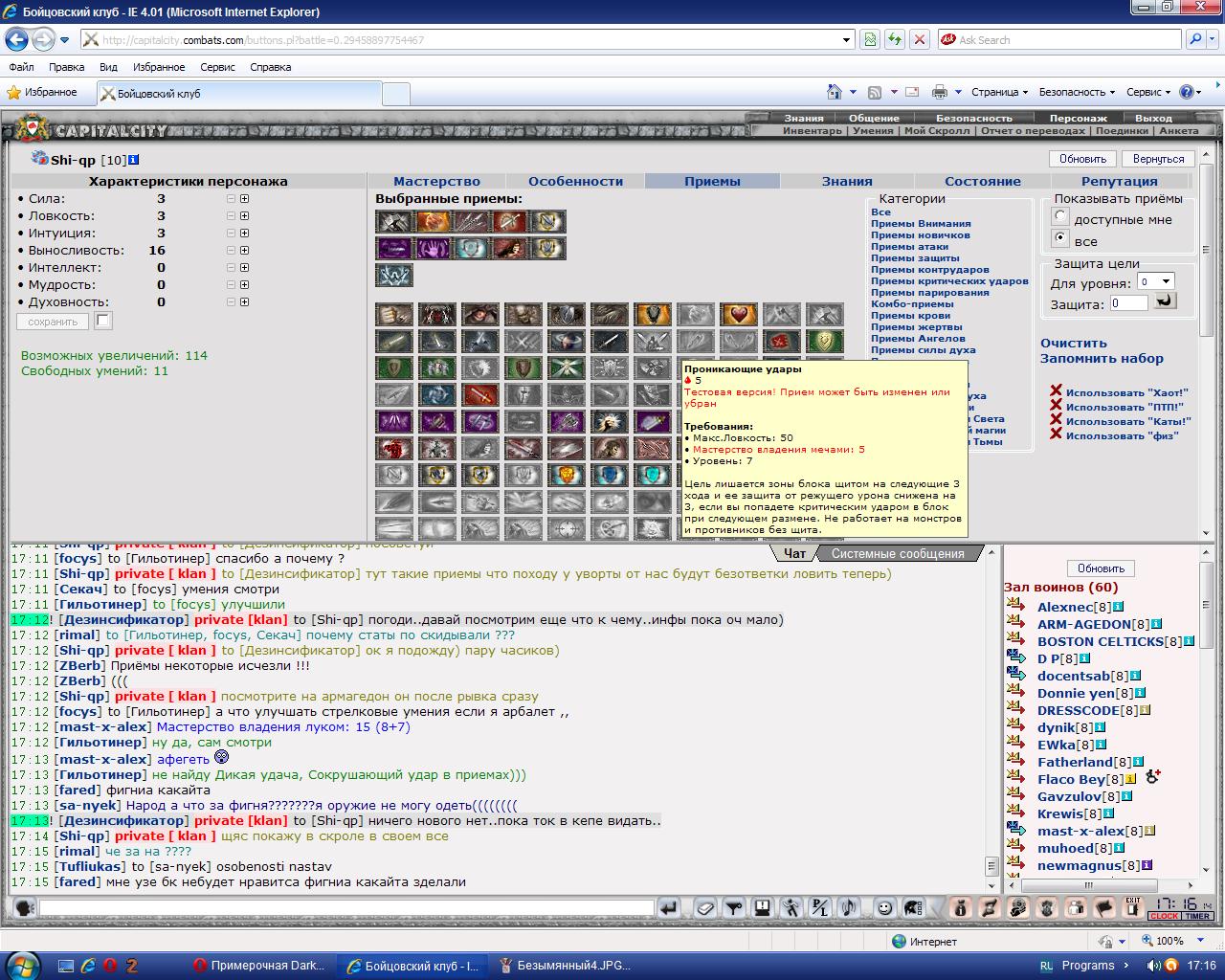Open Файл menu
Image resolution: width=1225 pixels, height=980 pixels.
click(x=21, y=67)
